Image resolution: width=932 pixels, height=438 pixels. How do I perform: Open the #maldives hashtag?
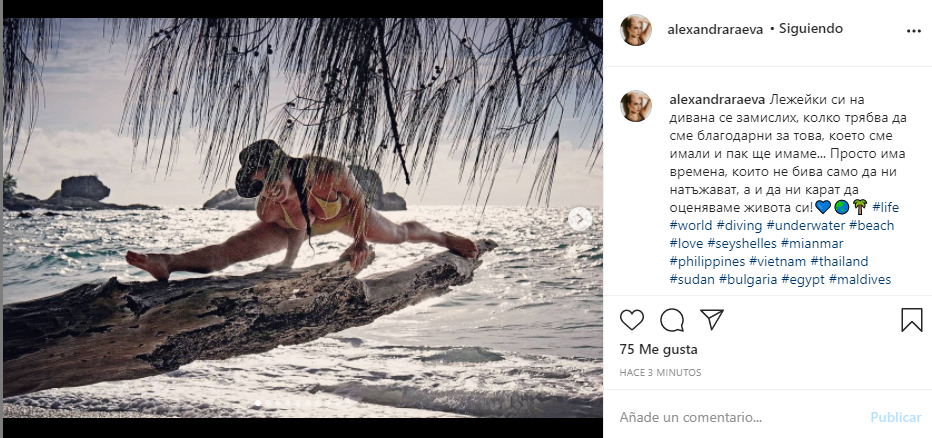pos(860,279)
